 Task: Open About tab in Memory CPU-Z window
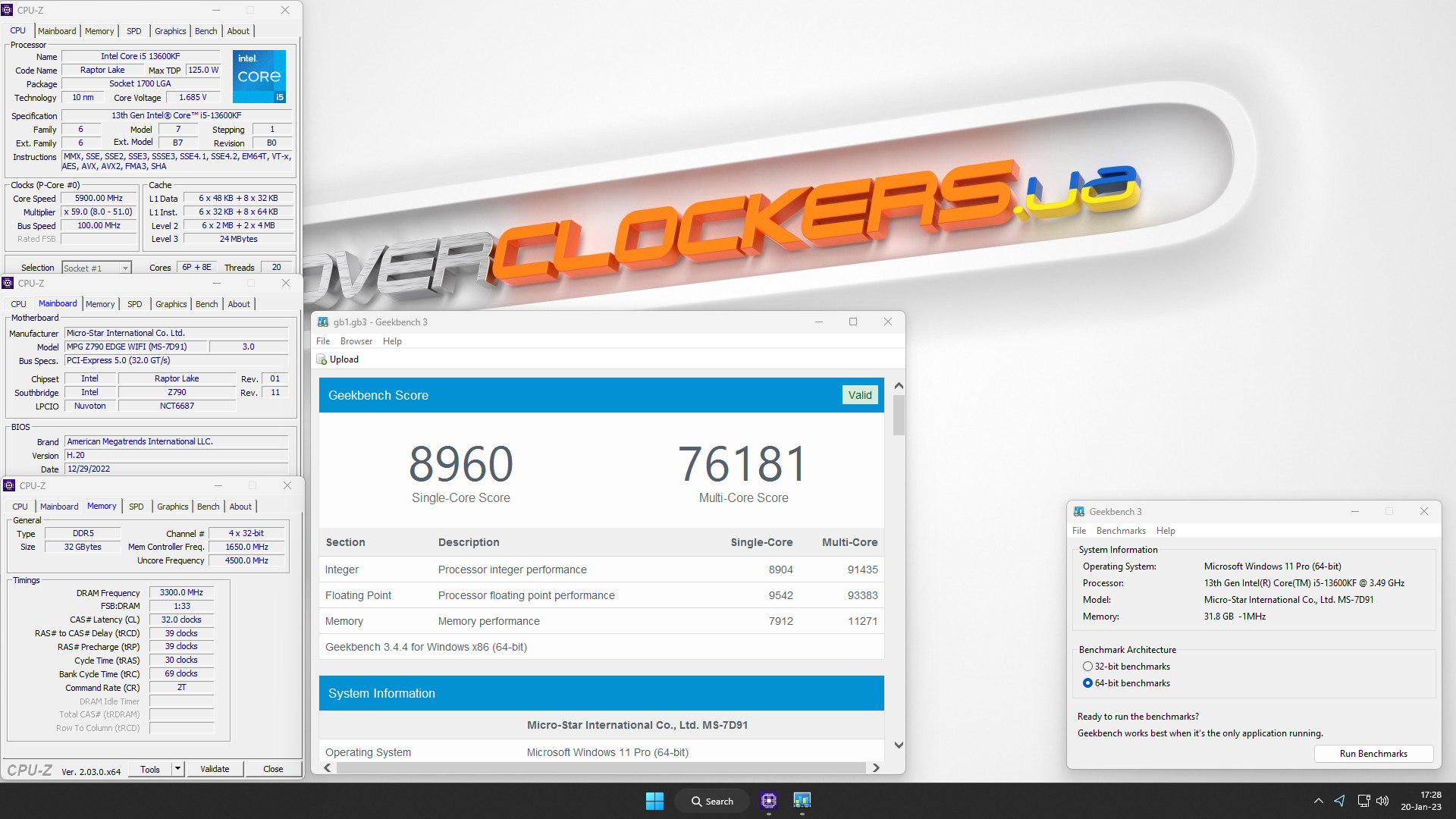pos(240,507)
